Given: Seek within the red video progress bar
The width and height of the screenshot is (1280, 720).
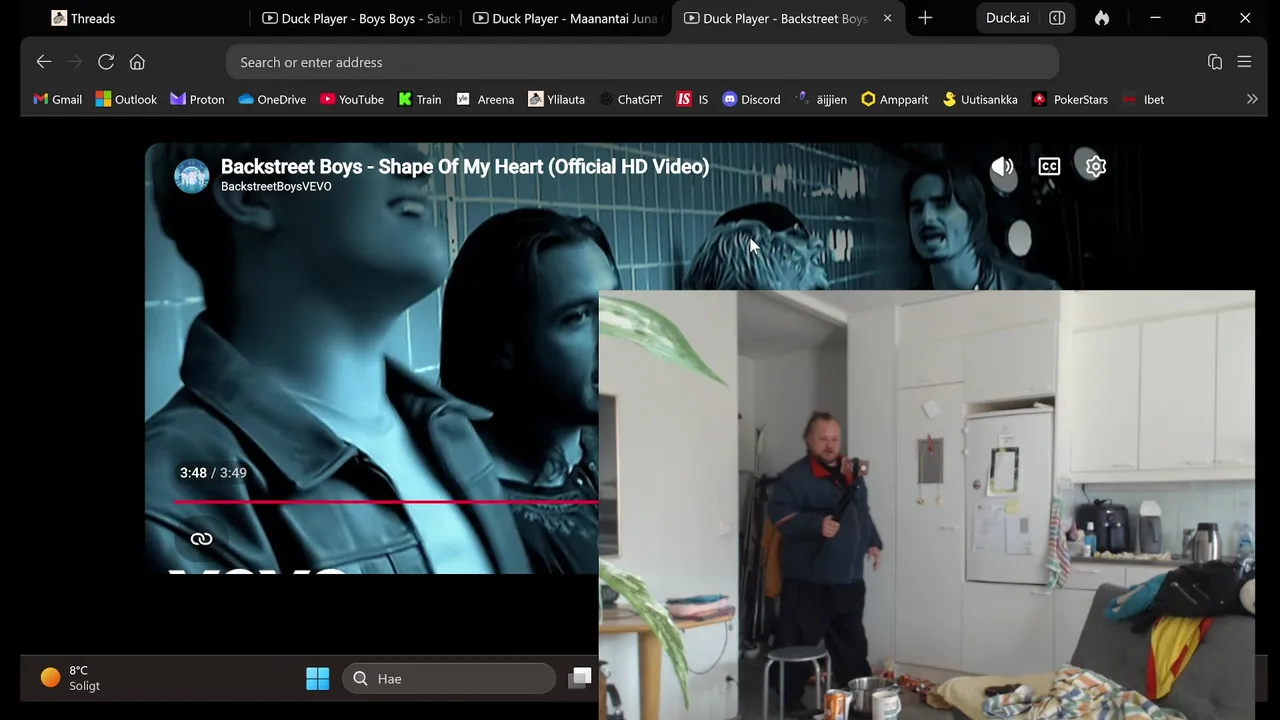Looking at the screenshot, I should [386, 502].
